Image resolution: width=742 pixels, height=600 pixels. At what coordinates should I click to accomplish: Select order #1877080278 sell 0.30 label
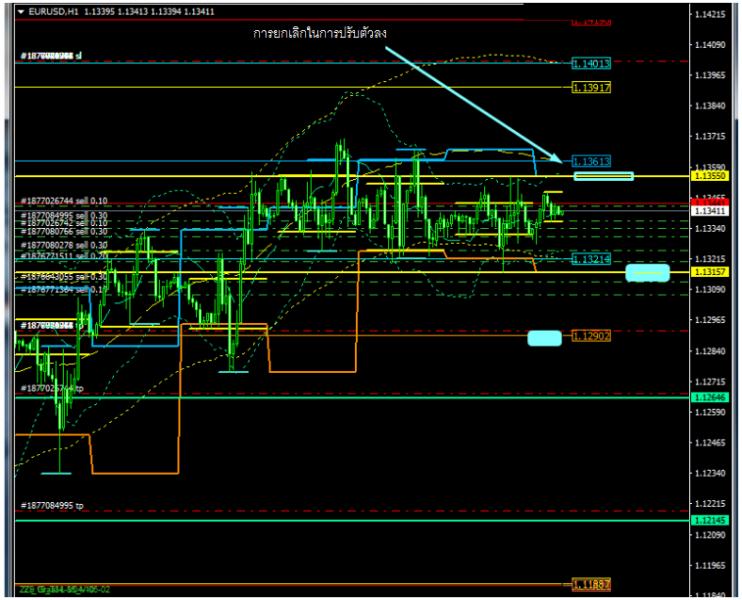click(64, 245)
